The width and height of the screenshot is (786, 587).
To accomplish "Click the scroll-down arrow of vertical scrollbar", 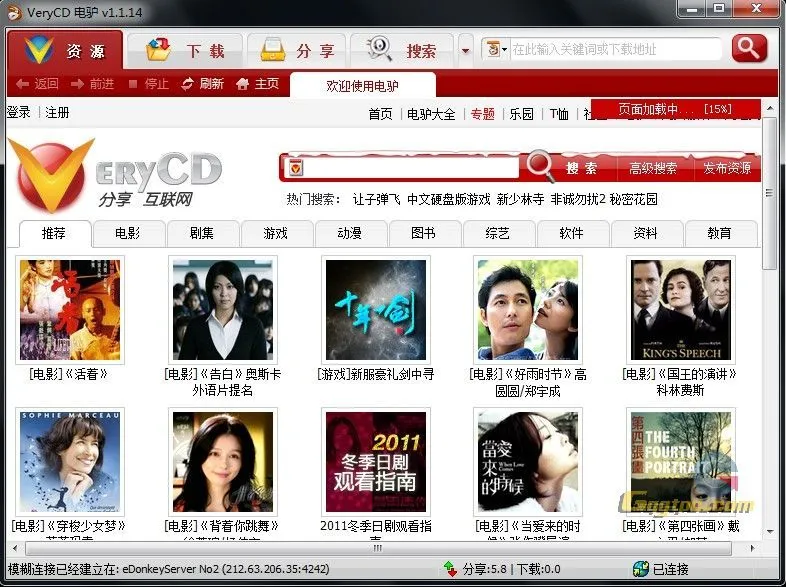I will click(769, 532).
